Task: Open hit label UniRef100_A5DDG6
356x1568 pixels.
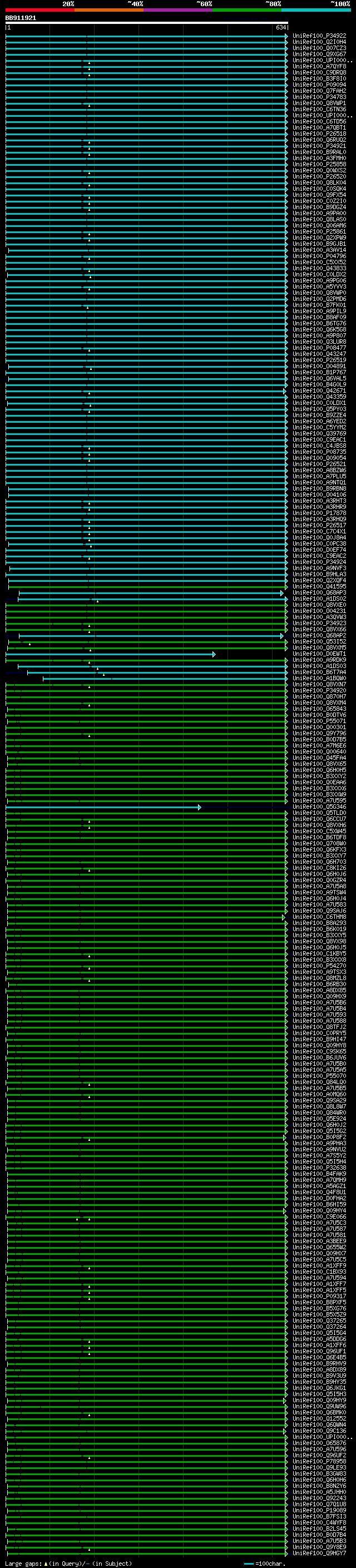Action: click(x=319, y=1338)
